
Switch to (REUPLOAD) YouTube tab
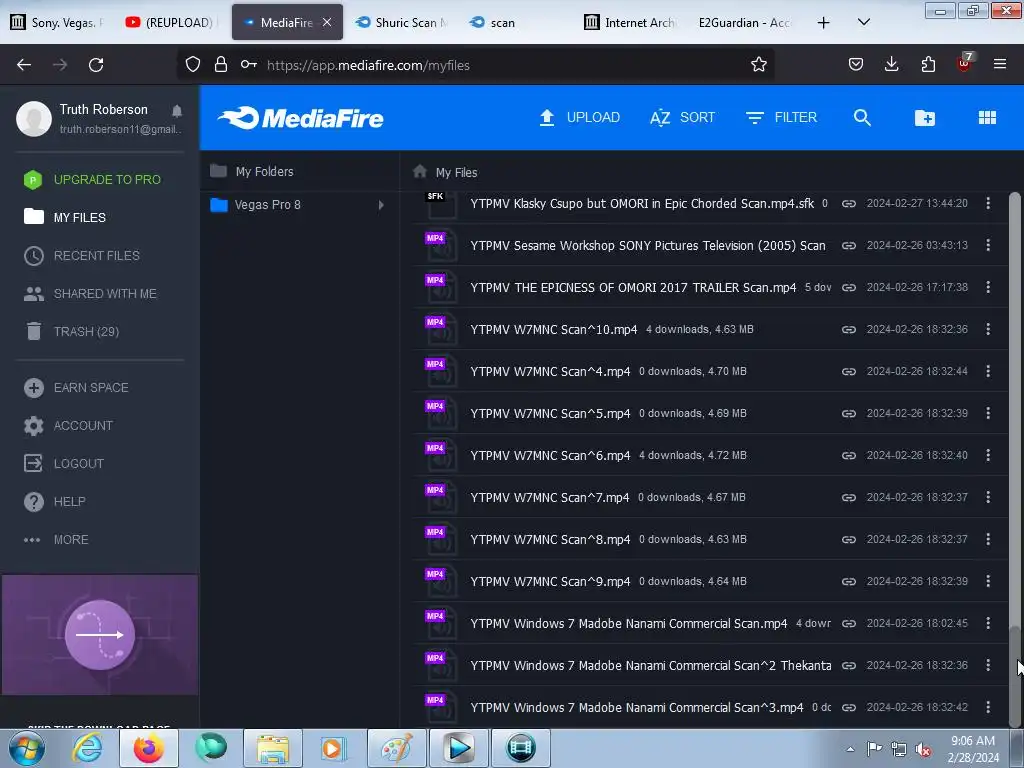171,23
